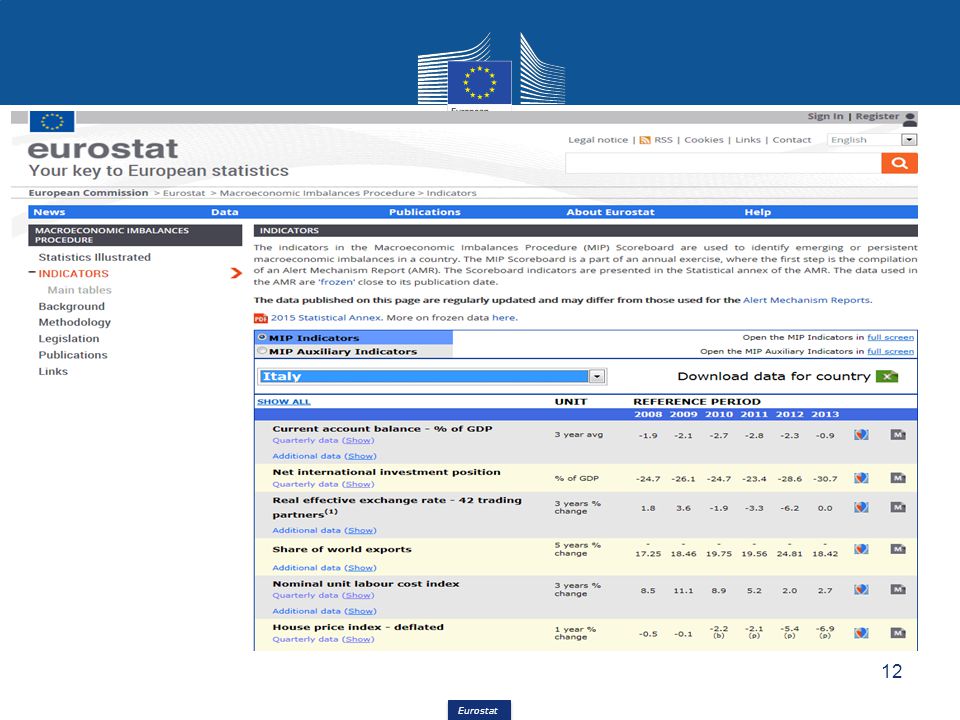Open the News menu

tap(49, 212)
